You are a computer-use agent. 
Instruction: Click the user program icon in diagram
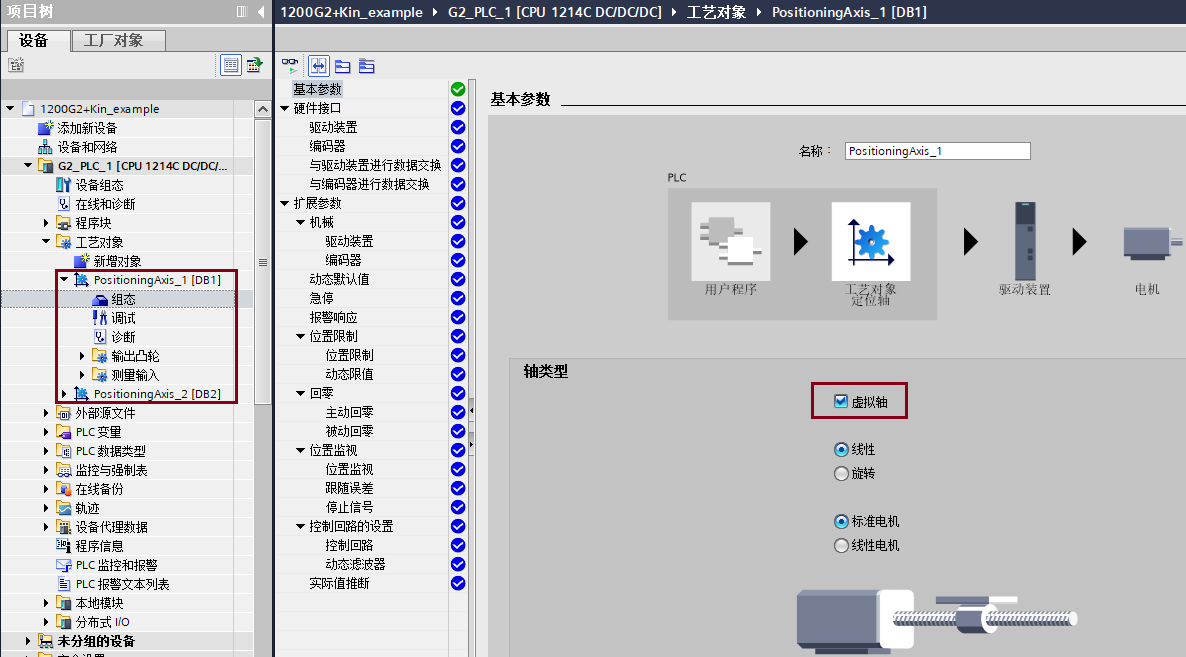(730, 241)
